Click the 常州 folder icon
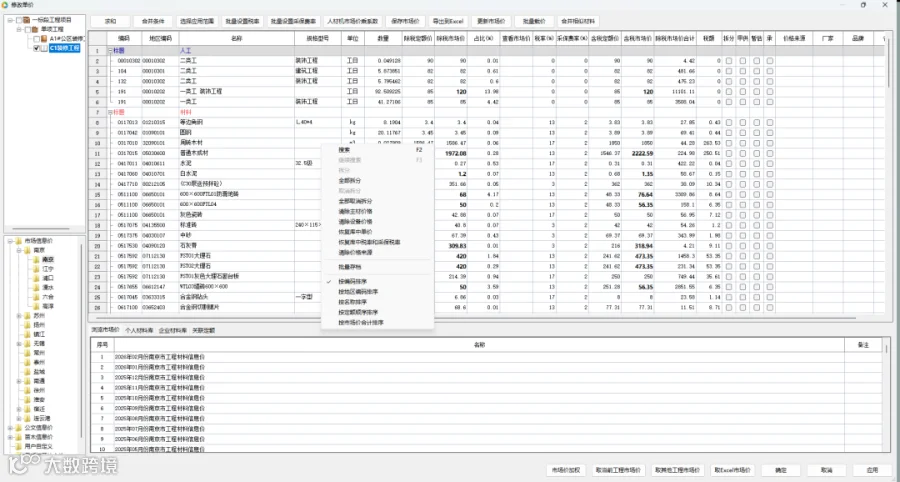The image size is (900, 482). (x=27, y=353)
